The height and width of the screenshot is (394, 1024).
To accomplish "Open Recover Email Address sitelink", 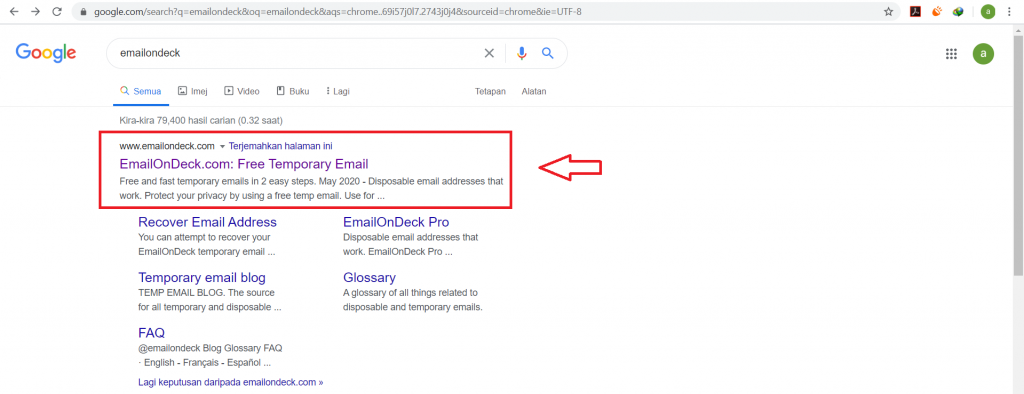I will click(x=208, y=222).
